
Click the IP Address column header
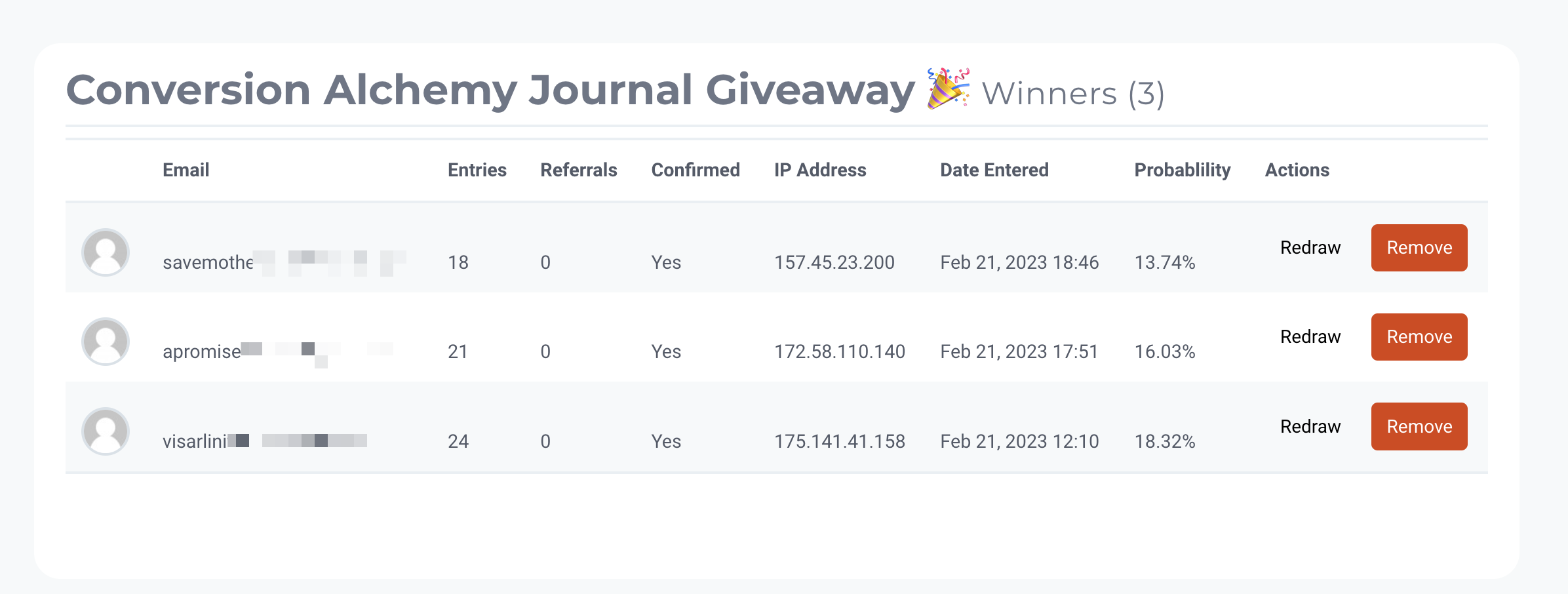[820, 170]
